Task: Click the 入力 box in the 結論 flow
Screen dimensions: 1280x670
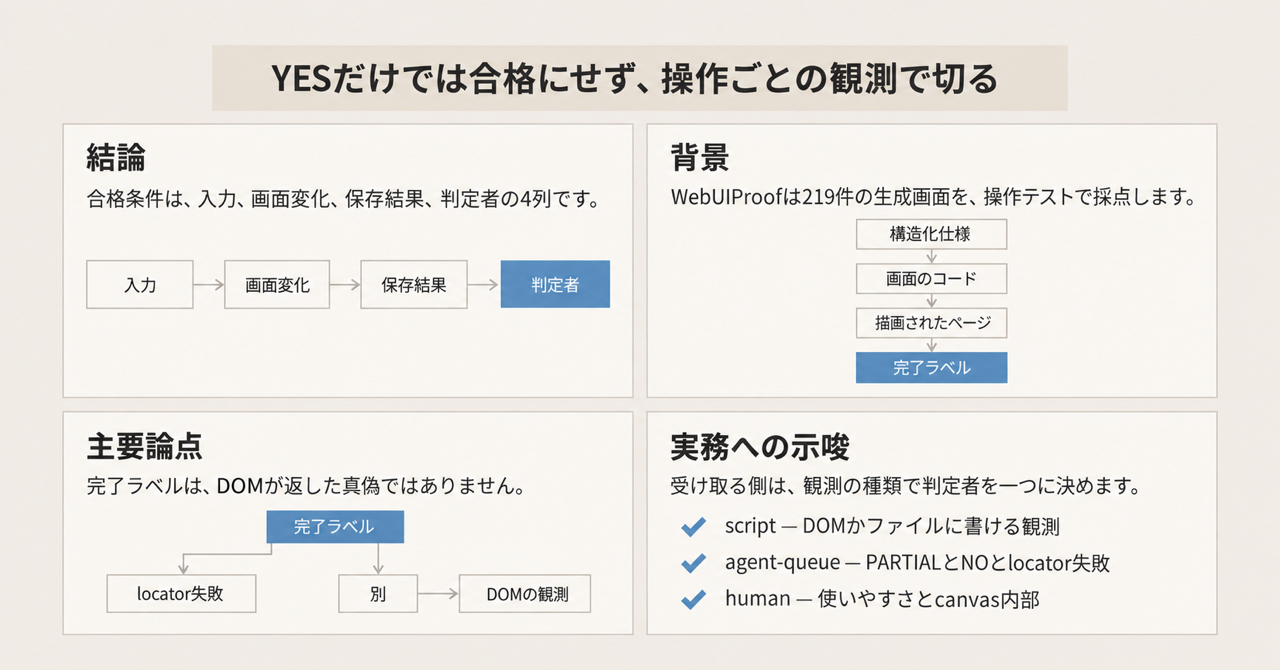Action: pyautogui.click(x=140, y=285)
